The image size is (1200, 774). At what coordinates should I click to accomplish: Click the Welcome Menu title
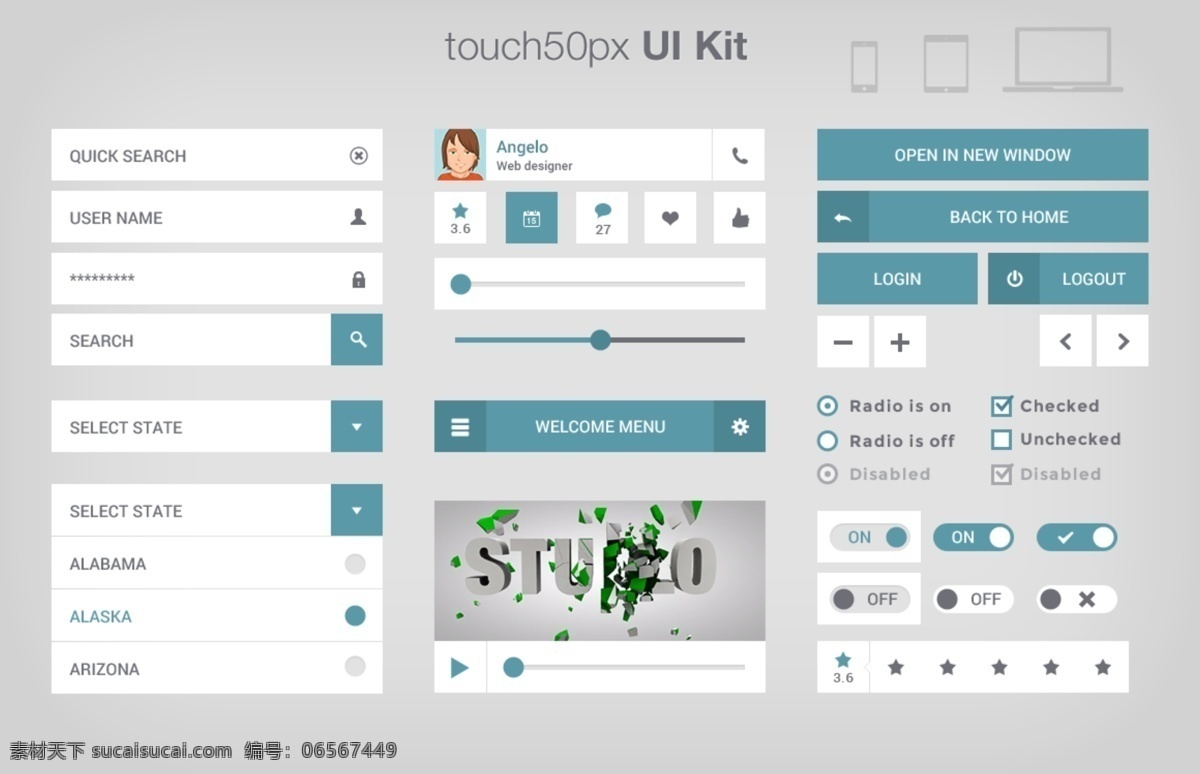click(x=600, y=427)
